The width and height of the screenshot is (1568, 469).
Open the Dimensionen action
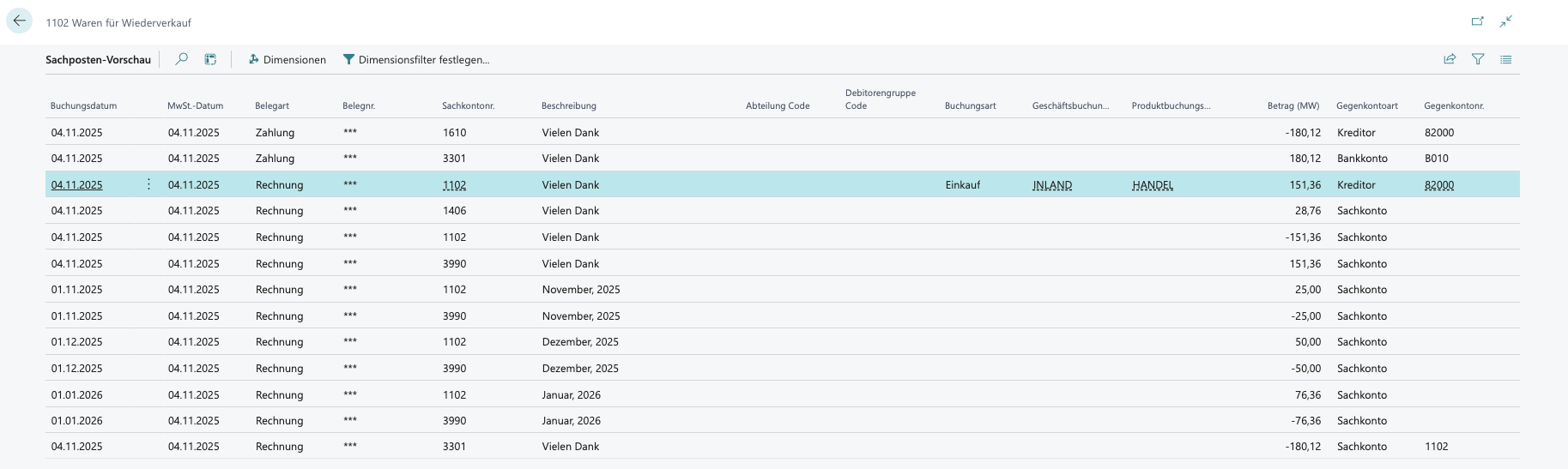pos(287,59)
